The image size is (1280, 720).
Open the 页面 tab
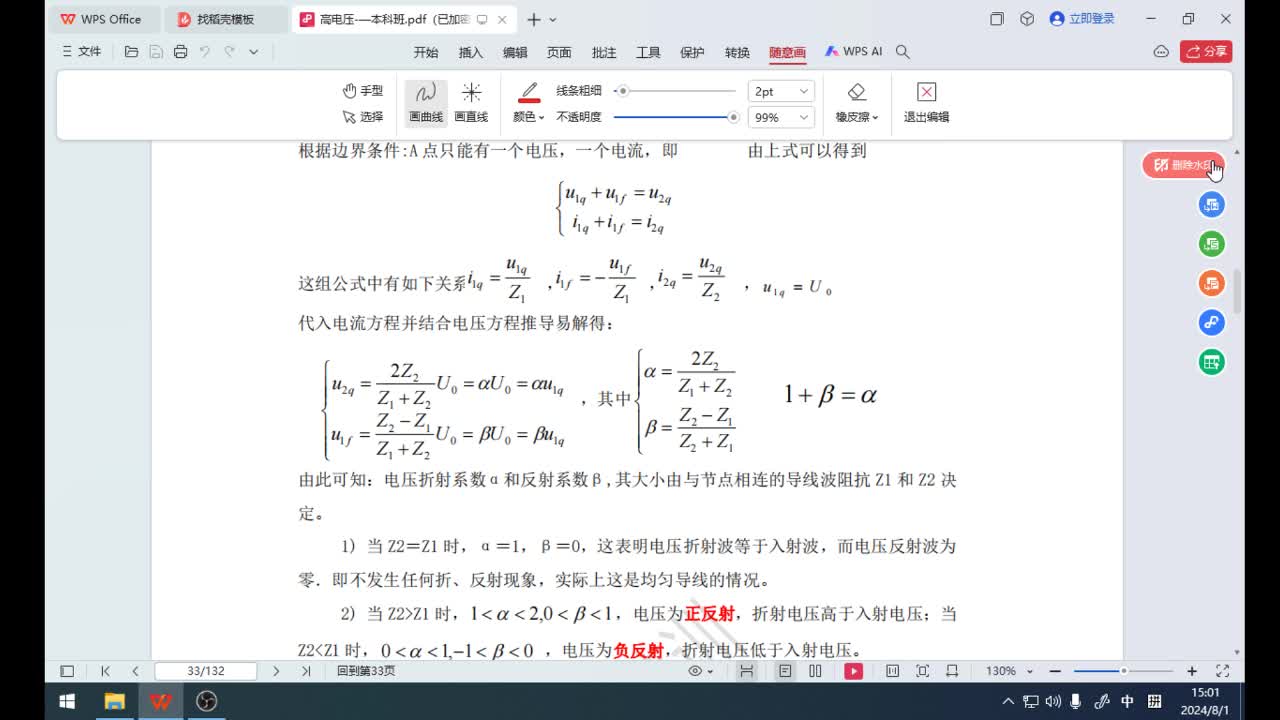pos(559,52)
